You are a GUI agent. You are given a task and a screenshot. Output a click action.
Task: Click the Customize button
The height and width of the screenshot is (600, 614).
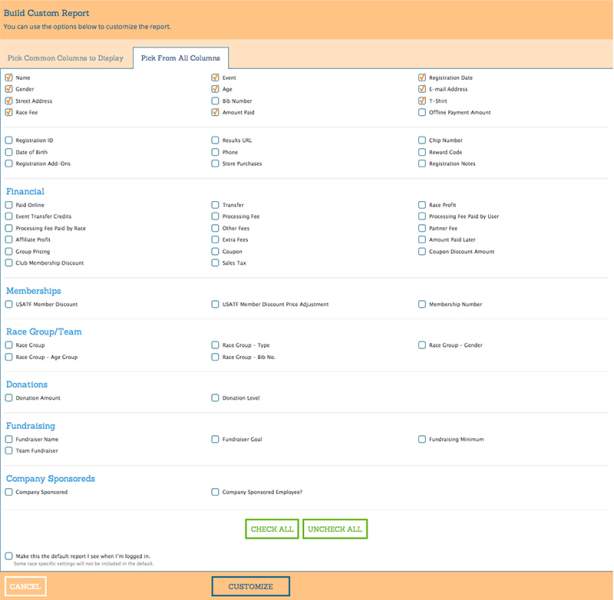pos(250,587)
